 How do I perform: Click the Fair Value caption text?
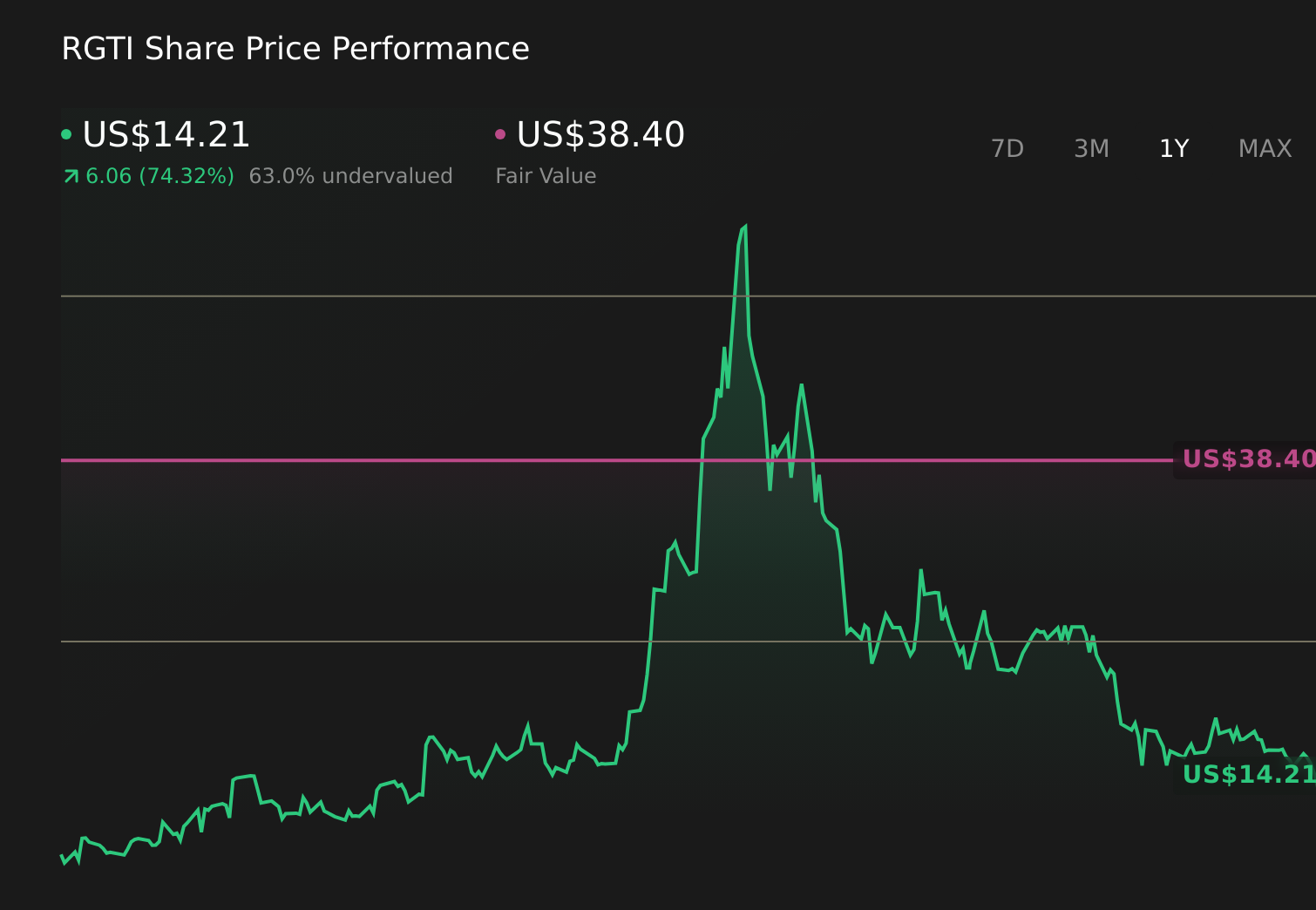coord(545,175)
